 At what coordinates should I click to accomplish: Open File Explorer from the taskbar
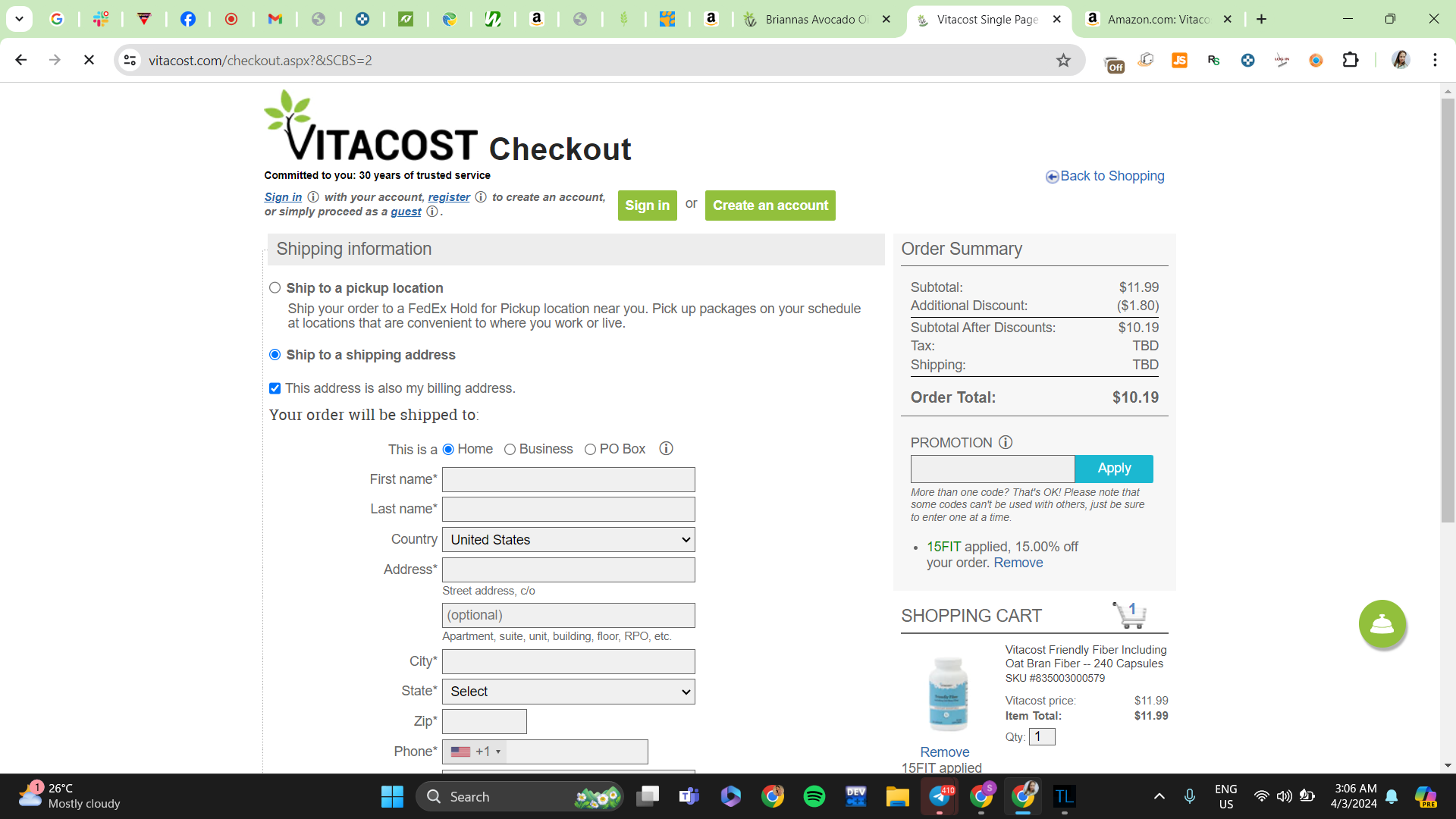click(x=898, y=796)
